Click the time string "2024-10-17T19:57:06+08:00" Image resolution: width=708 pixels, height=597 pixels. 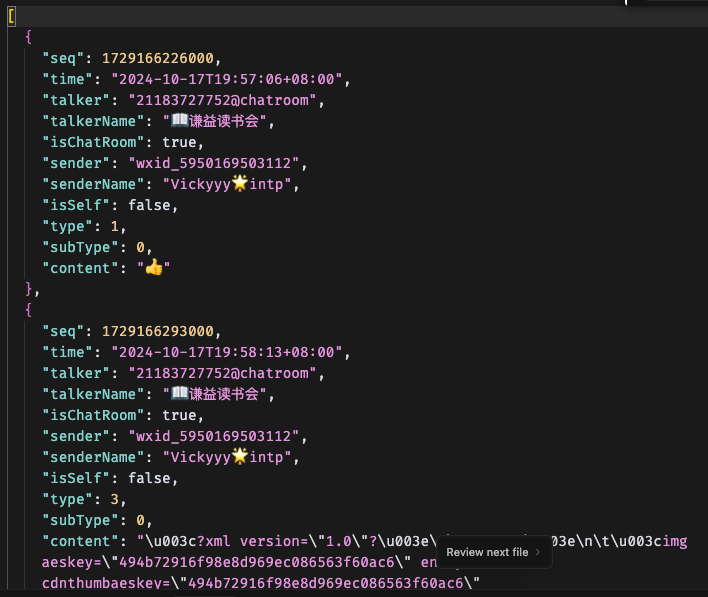coord(227,79)
